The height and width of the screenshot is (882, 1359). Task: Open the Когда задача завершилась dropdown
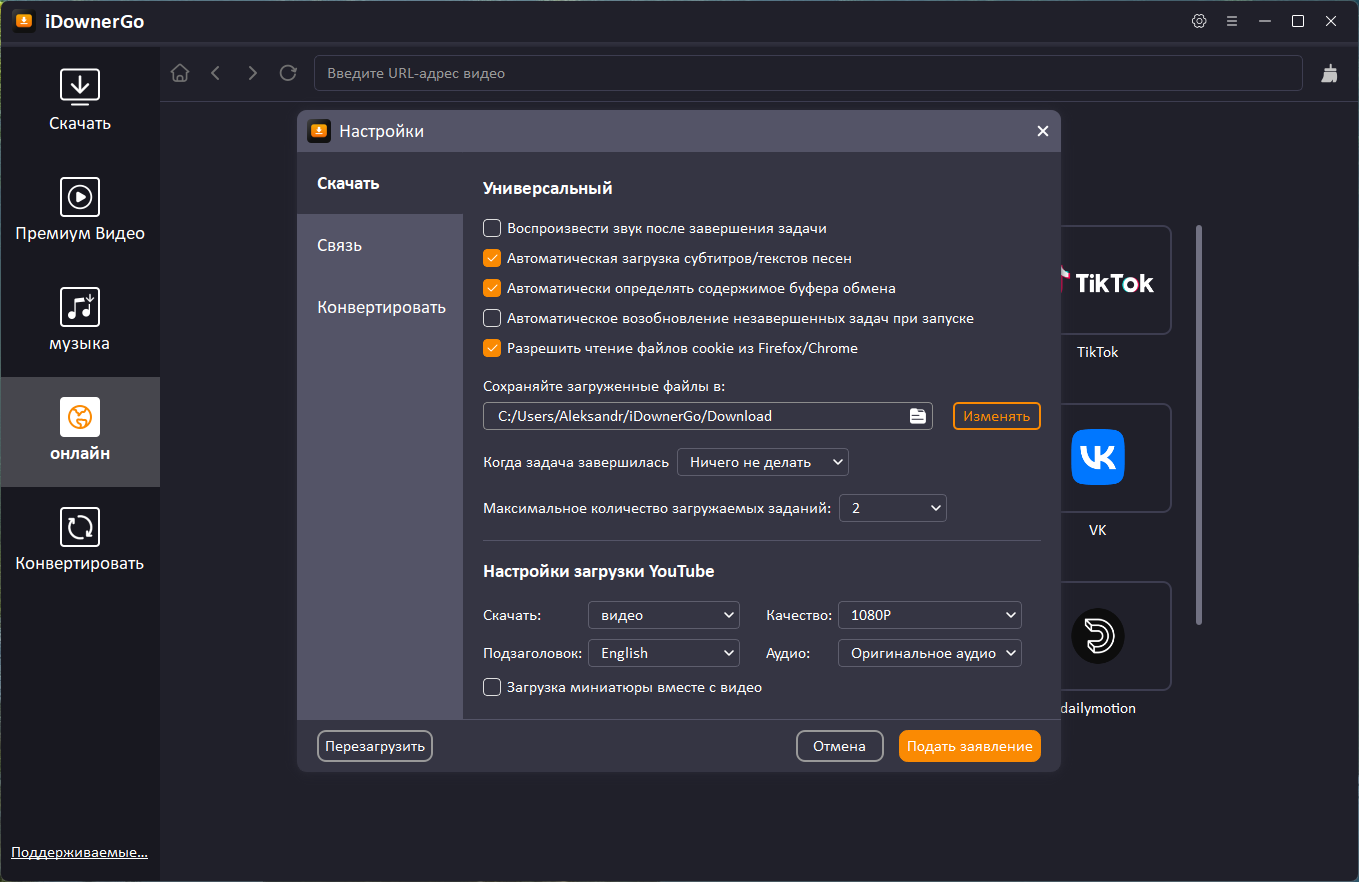click(763, 462)
